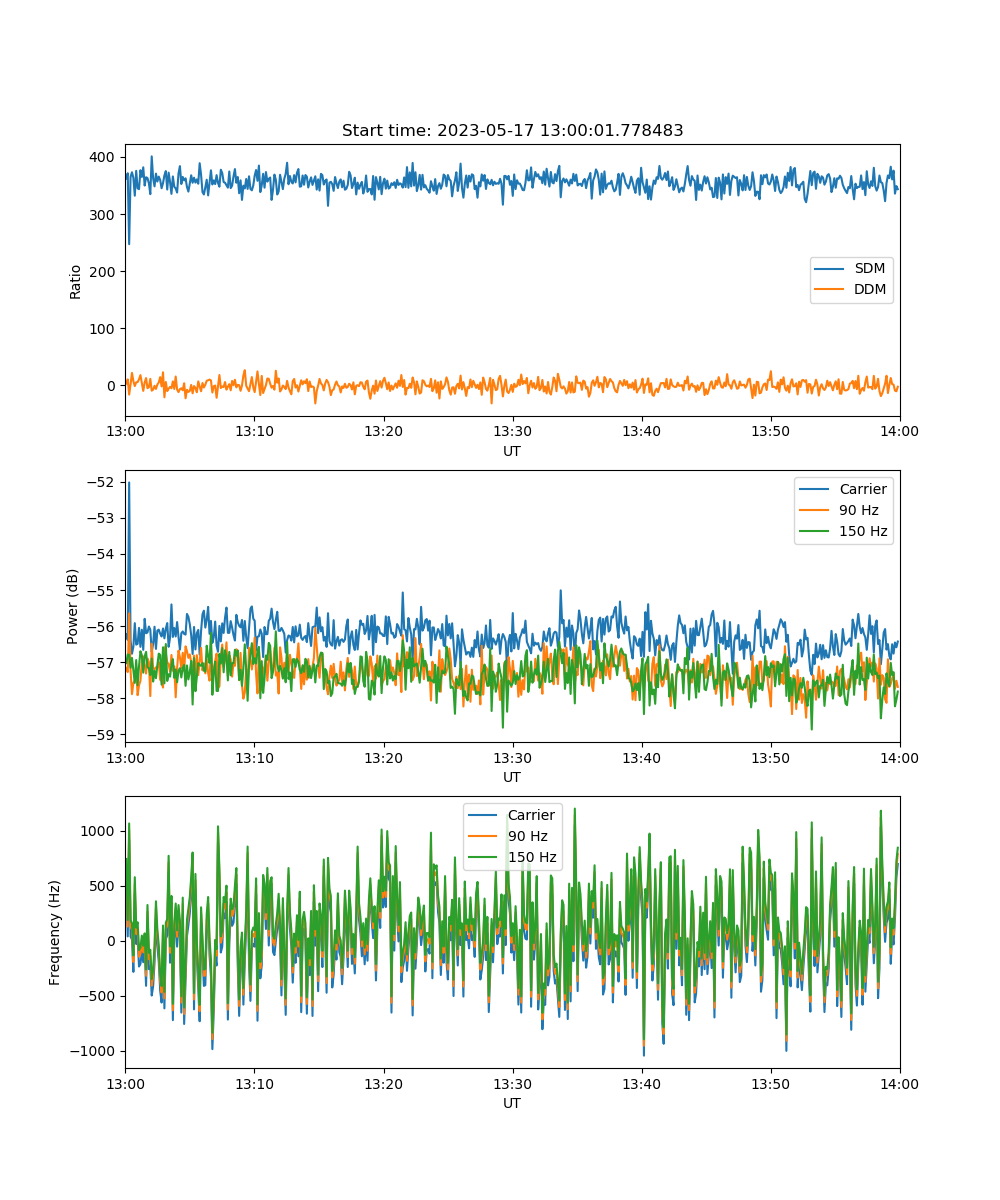Click the '−57' tick on the Power axis
The width and height of the screenshot is (1000, 1200).
(103, 662)
